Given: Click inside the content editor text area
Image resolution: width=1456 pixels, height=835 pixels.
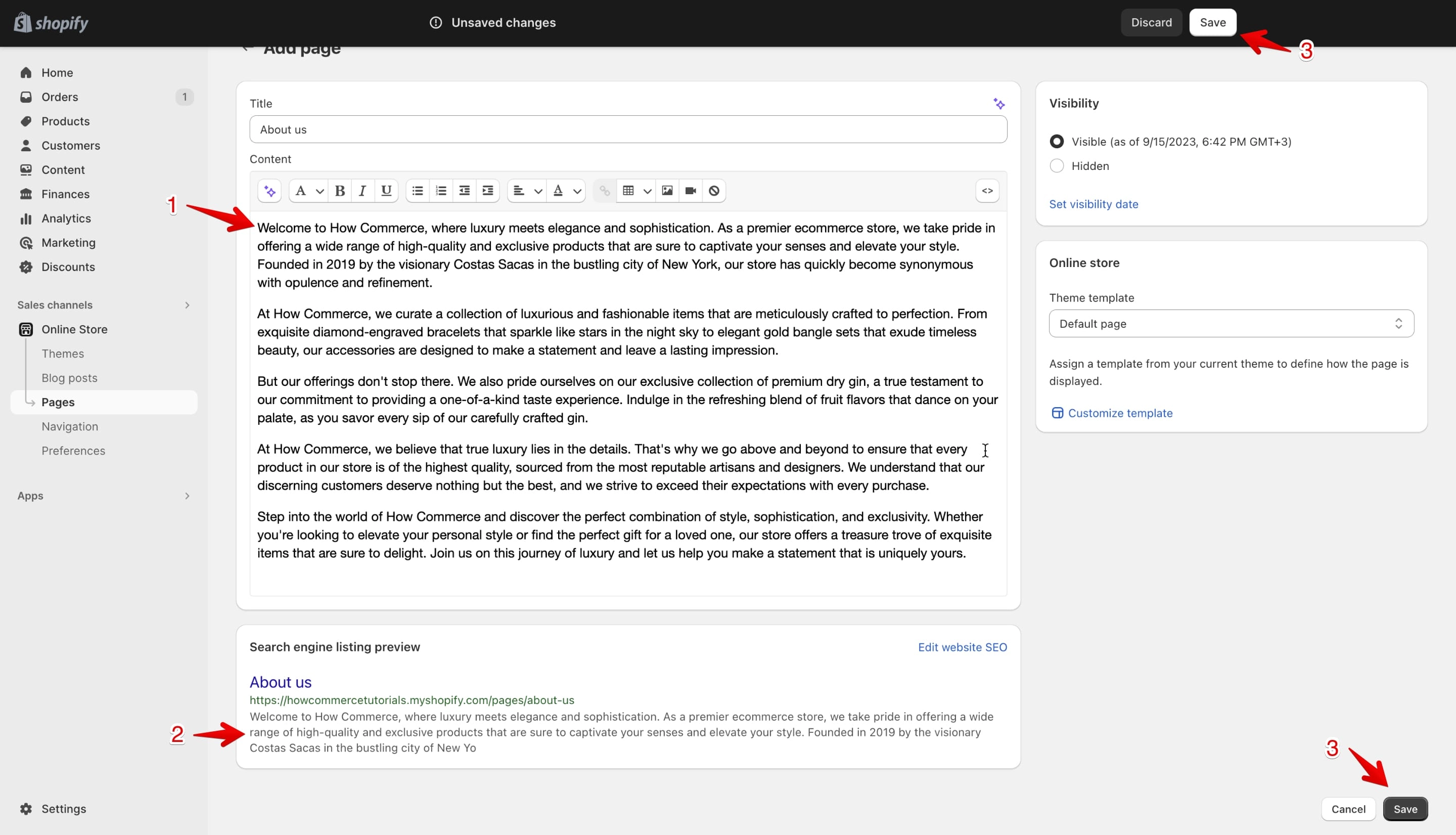Looking at the screenshot, I should (628, 403).
